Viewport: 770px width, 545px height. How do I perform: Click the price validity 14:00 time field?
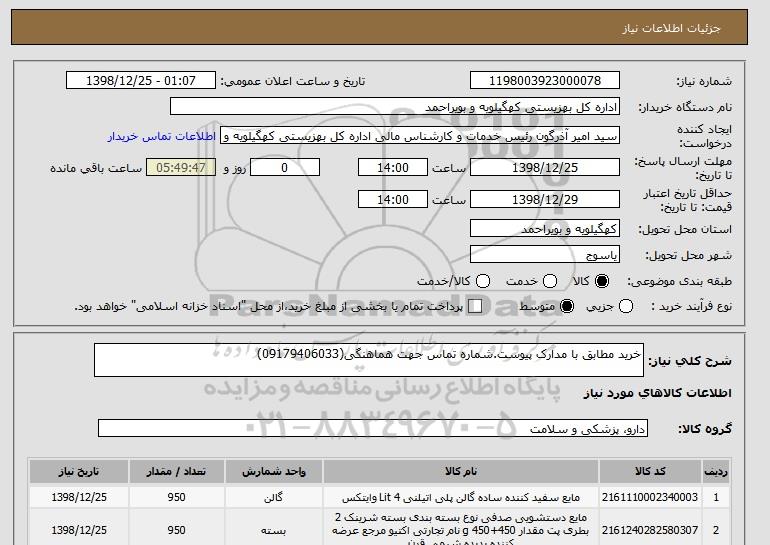pyautogui.click(x=393, y=199)
